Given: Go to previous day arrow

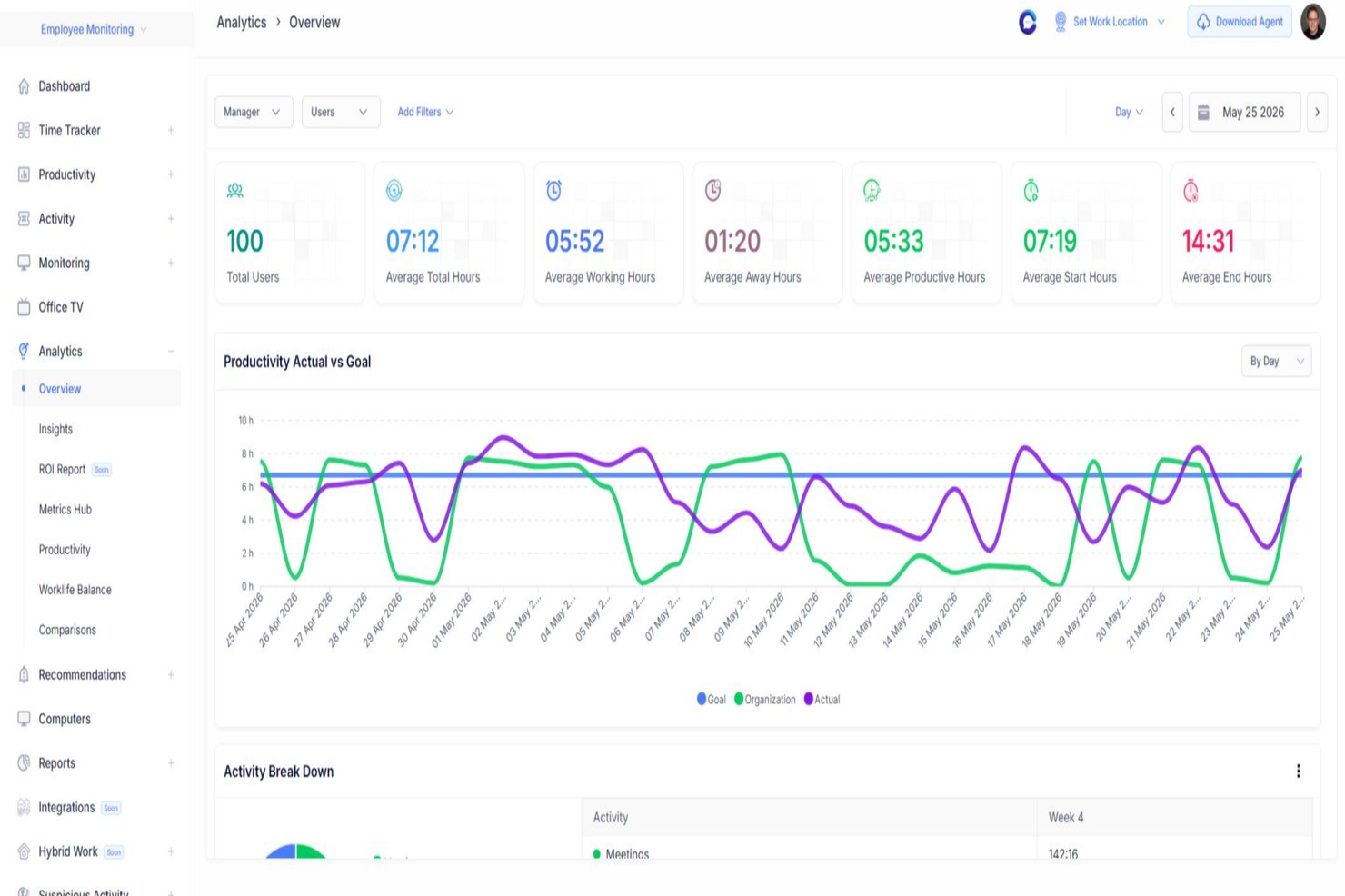Looking at the screenshot, I should [1172, 113].
